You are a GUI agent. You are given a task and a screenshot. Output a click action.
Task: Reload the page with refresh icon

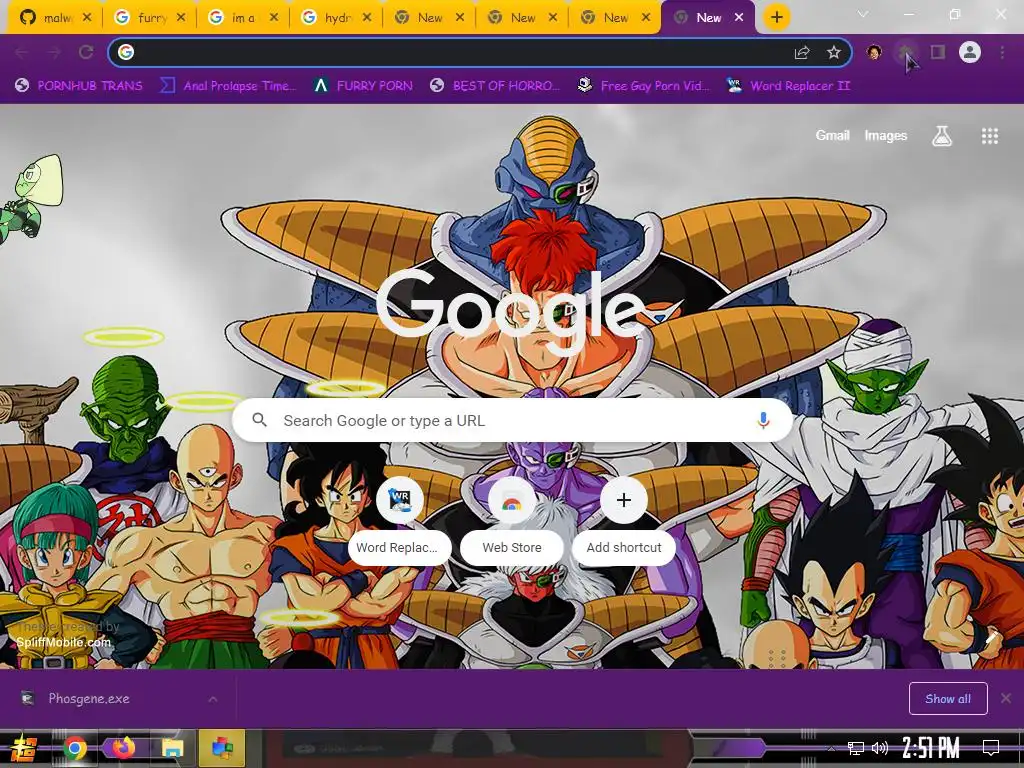point(86,52)
